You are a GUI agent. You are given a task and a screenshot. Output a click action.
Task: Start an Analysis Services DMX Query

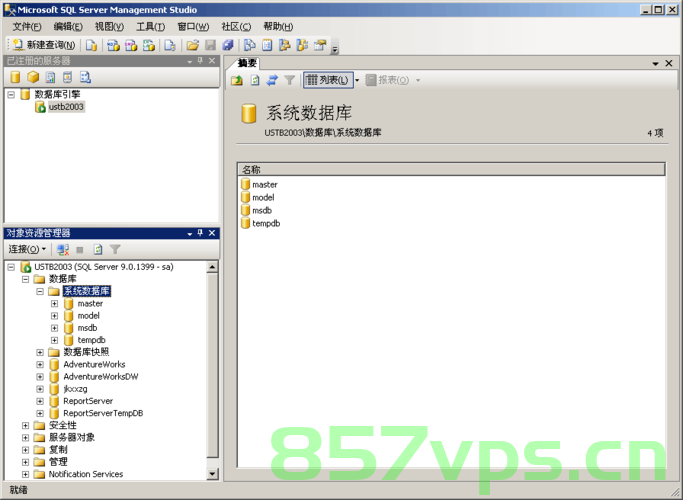[131, 45]
